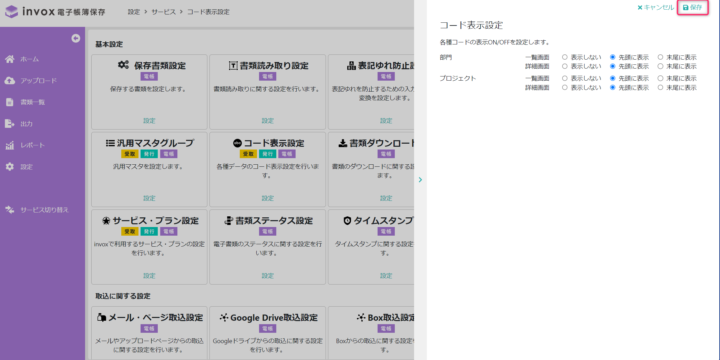720x360 pixels.
Task: Select 末尾に表示 for 部門 一覧画面
Action: 660,57
